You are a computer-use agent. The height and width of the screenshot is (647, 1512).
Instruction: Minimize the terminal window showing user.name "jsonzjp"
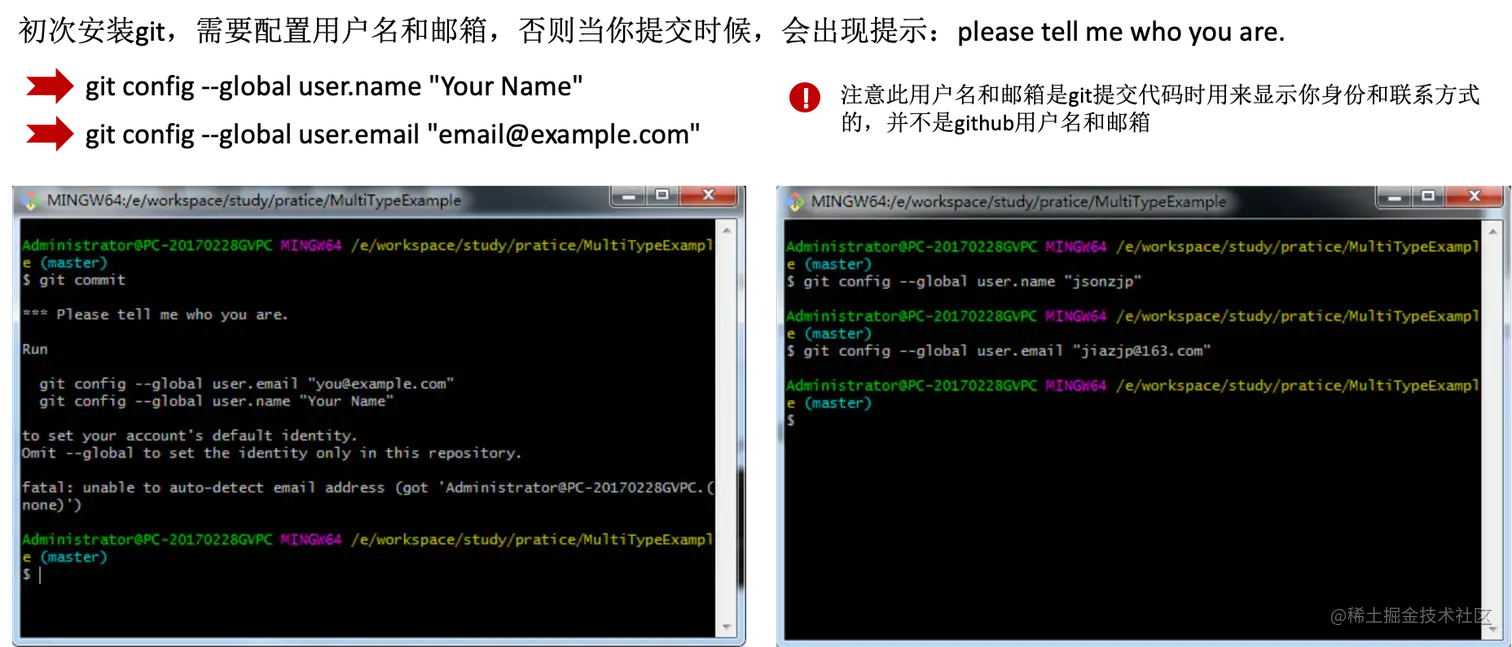click(x=1394, y=197)
